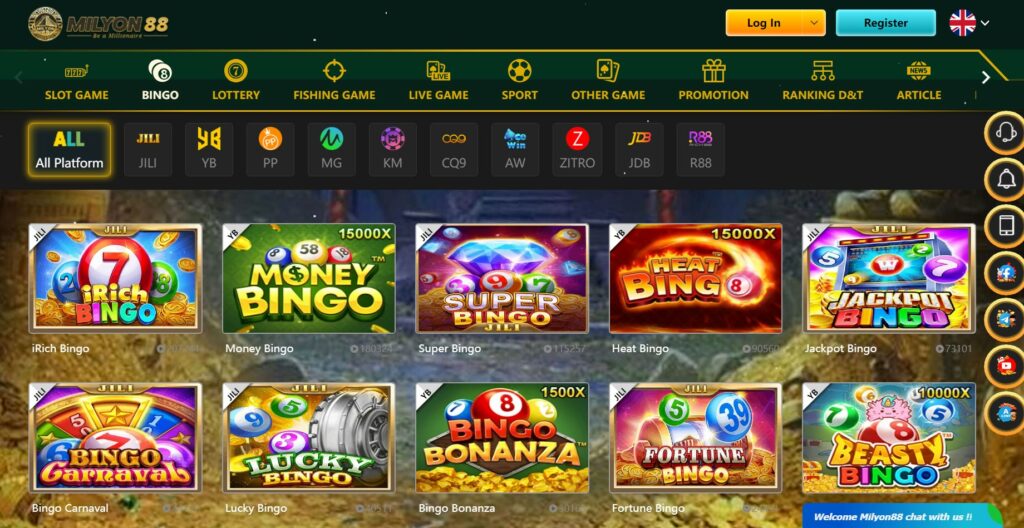Screen dimensions: 1024x528
Task: Launch the Money Bingo game thumbnail
Action: point(309,279)
